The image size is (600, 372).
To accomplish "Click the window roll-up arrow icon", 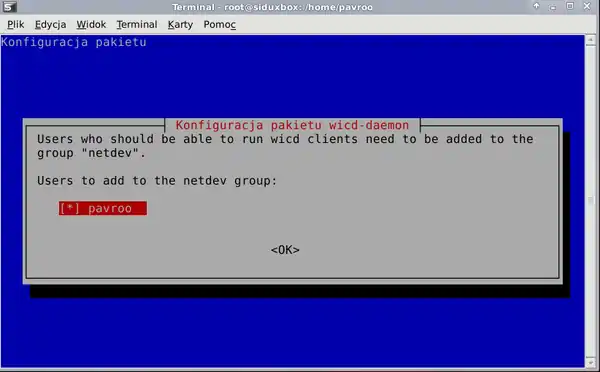I will pos(536,6).
